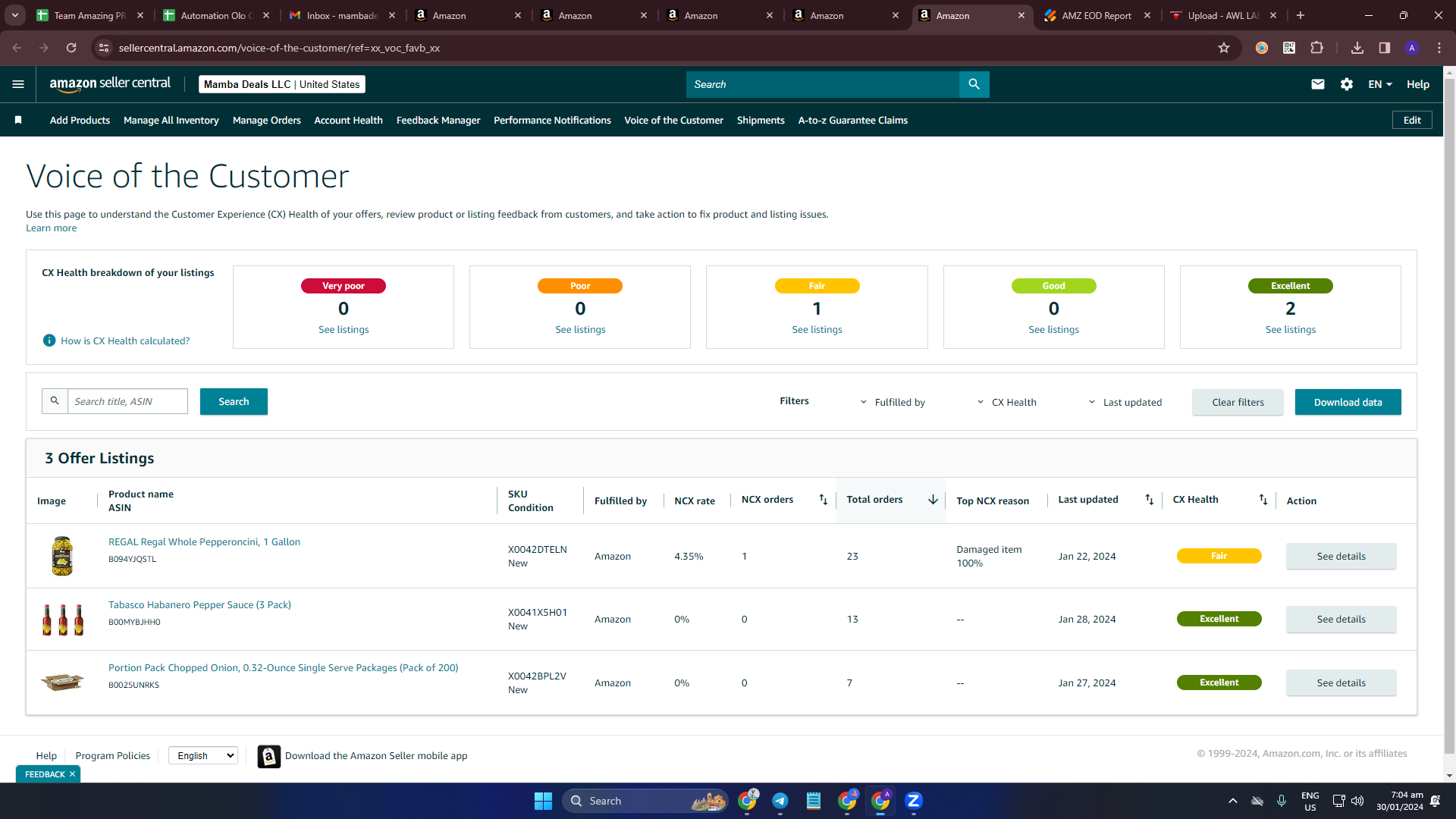
Task: See details for Tabasco Habanero listing
Action: pos(1341,619)
